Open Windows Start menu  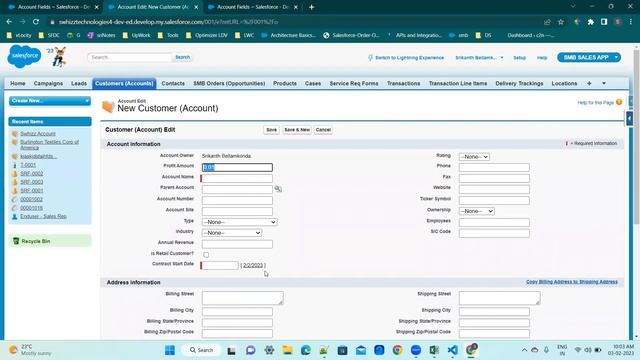tap(170, 350)
